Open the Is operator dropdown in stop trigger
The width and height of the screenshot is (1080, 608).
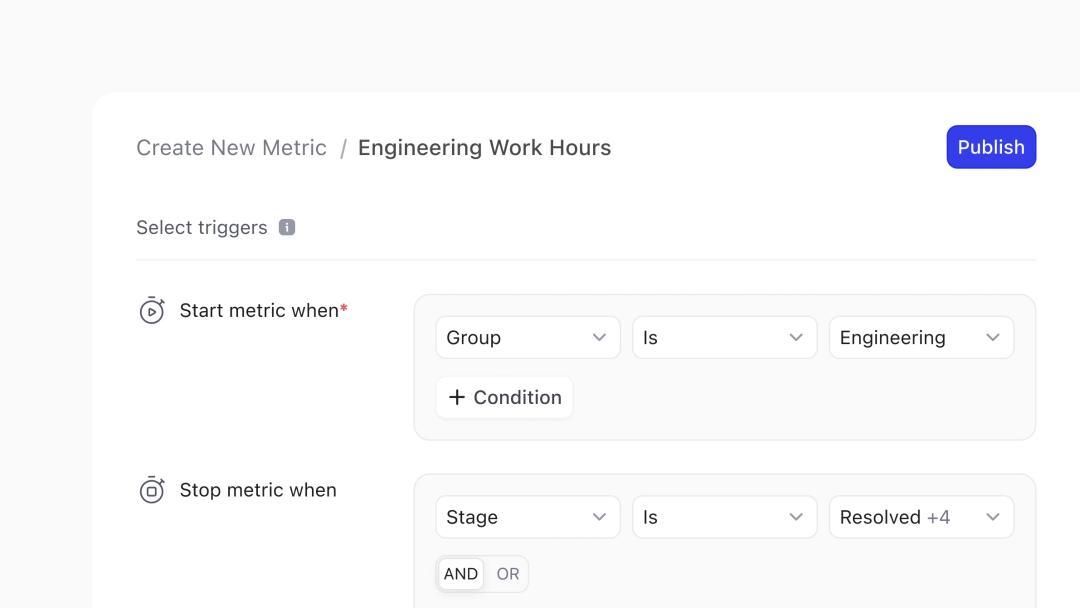(724, 517)
